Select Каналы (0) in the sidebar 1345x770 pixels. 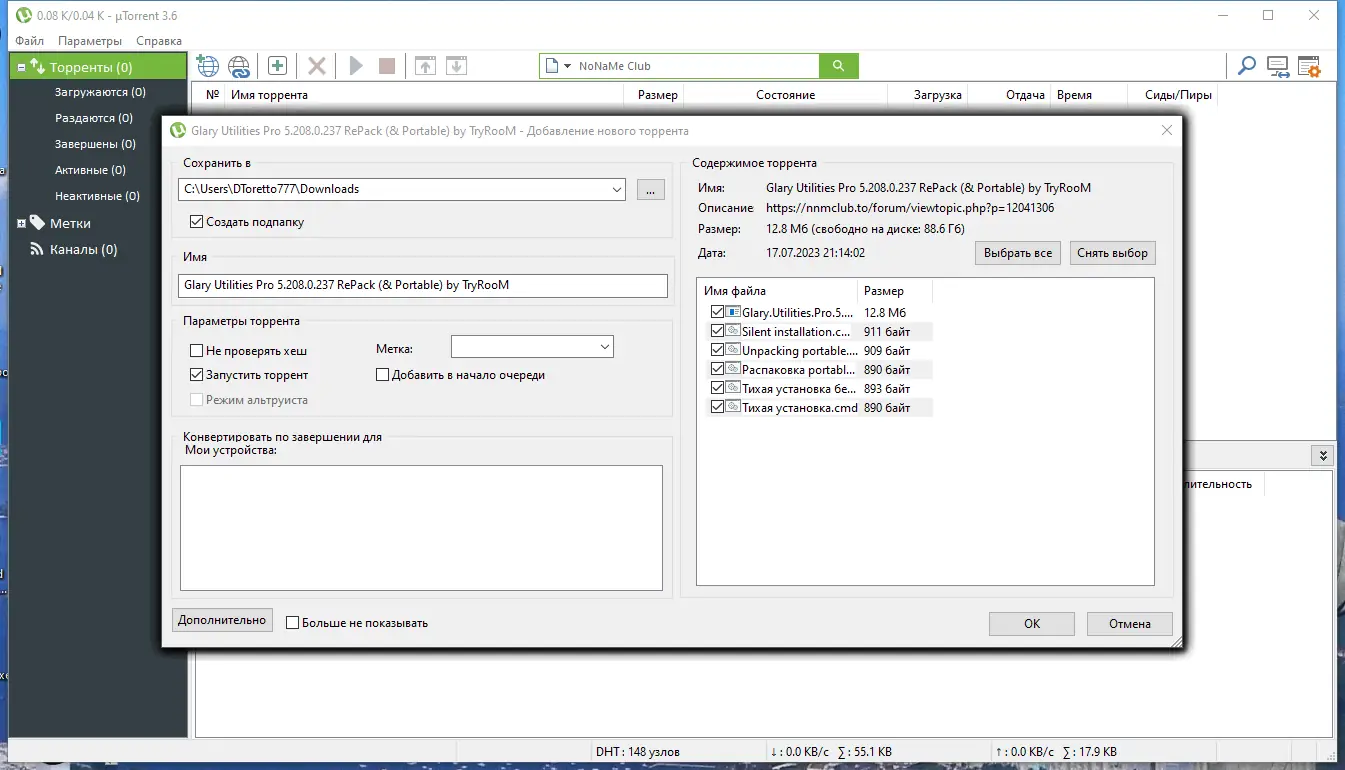coord(84,249)
